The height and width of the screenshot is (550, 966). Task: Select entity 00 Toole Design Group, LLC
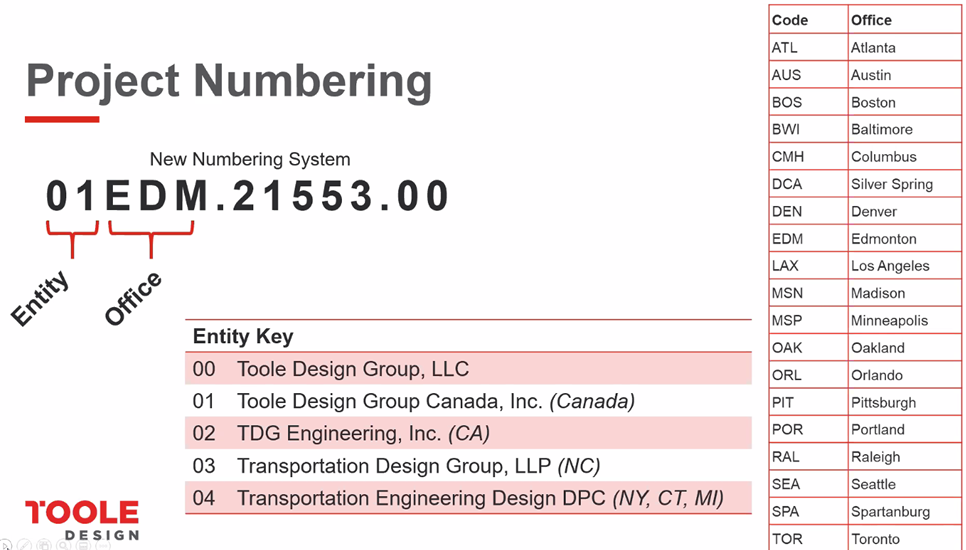[468, 368]
